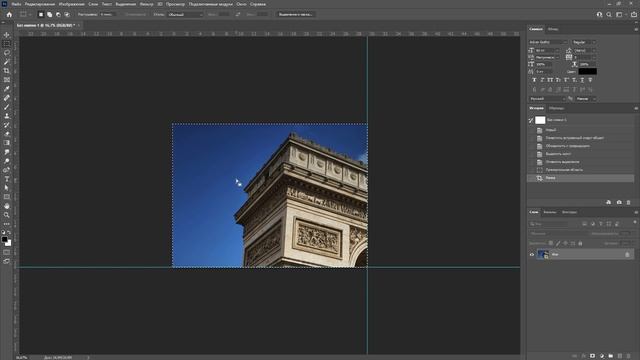Open the File menu

(16, 4)
